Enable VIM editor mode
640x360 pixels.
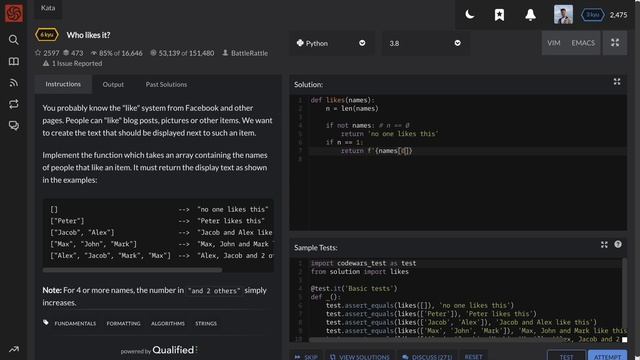553,43
